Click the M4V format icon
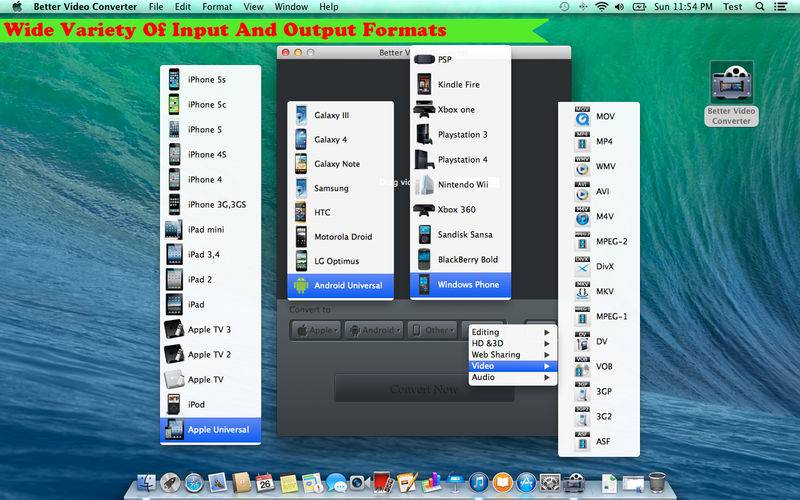 582,216
